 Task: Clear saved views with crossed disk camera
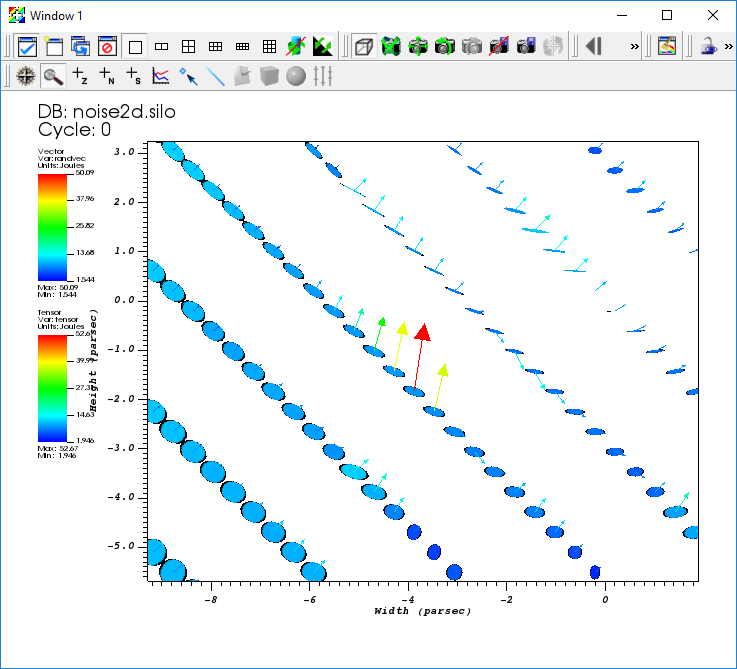499,47
